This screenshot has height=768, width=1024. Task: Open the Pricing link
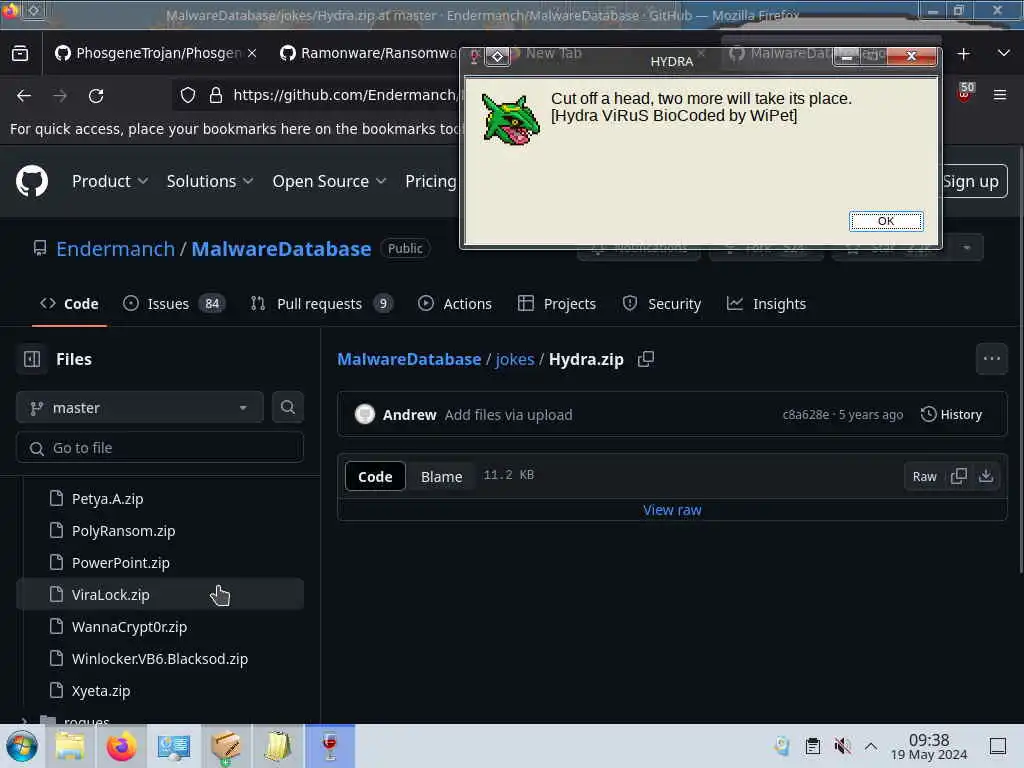[430, 181]
